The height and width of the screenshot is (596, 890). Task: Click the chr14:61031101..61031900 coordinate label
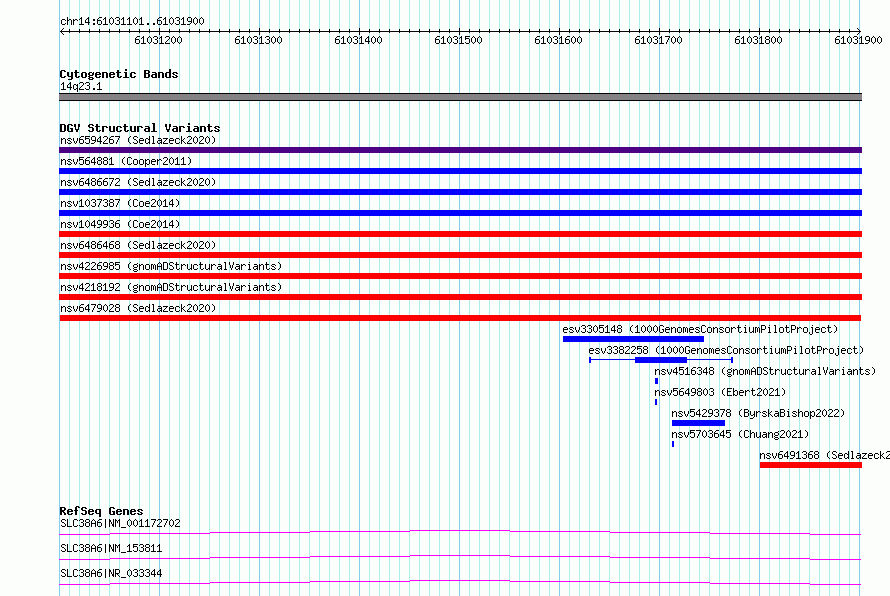132,21
